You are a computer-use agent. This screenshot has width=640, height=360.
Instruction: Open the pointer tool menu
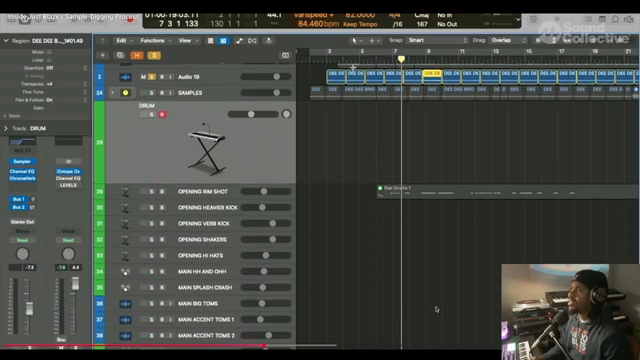pos(356,40)
